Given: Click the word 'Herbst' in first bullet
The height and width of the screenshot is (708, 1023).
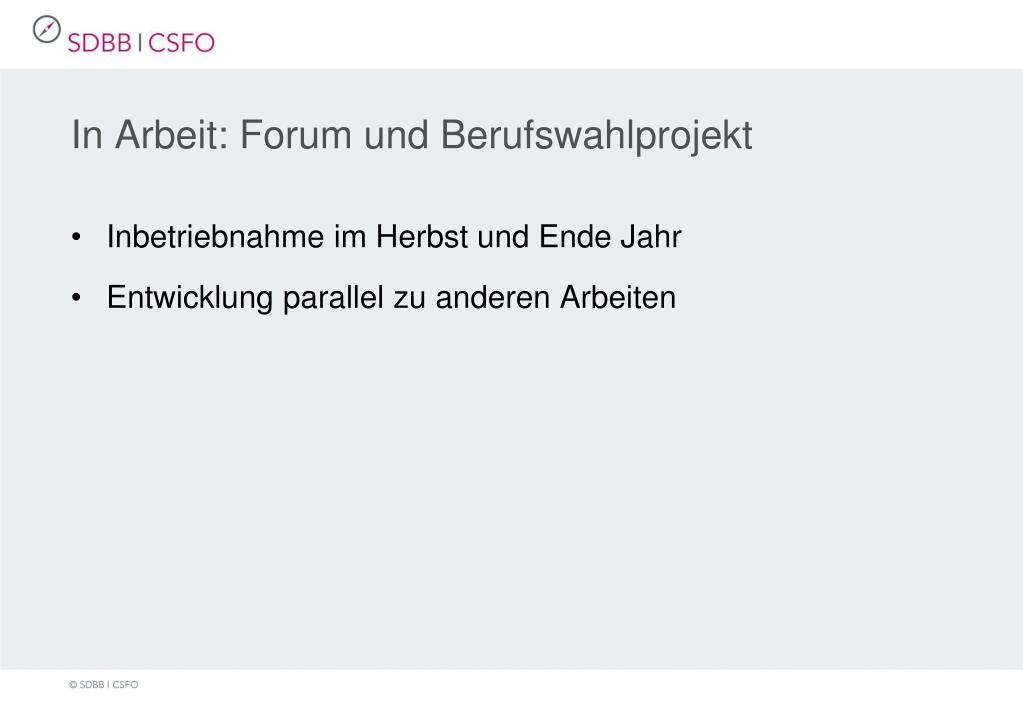Looking at the screenshot, I should 421,236.
